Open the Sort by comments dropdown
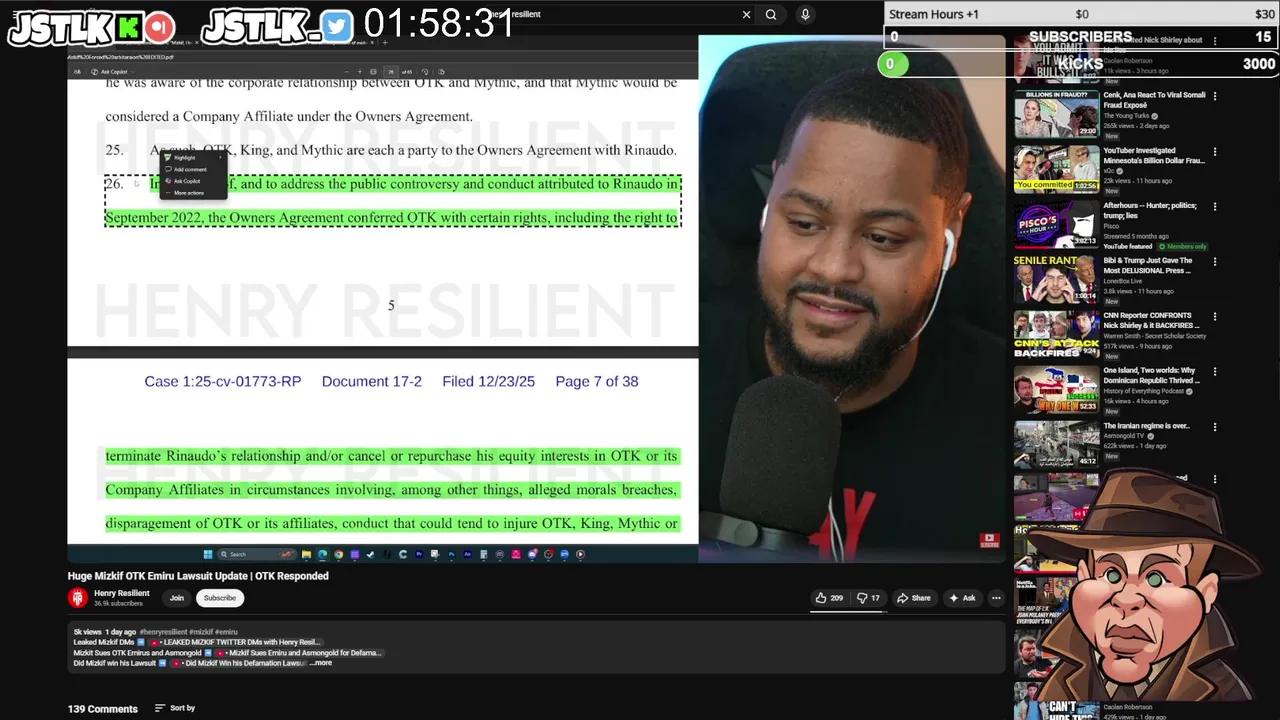 pyautogui.click(x=175, y=708)
